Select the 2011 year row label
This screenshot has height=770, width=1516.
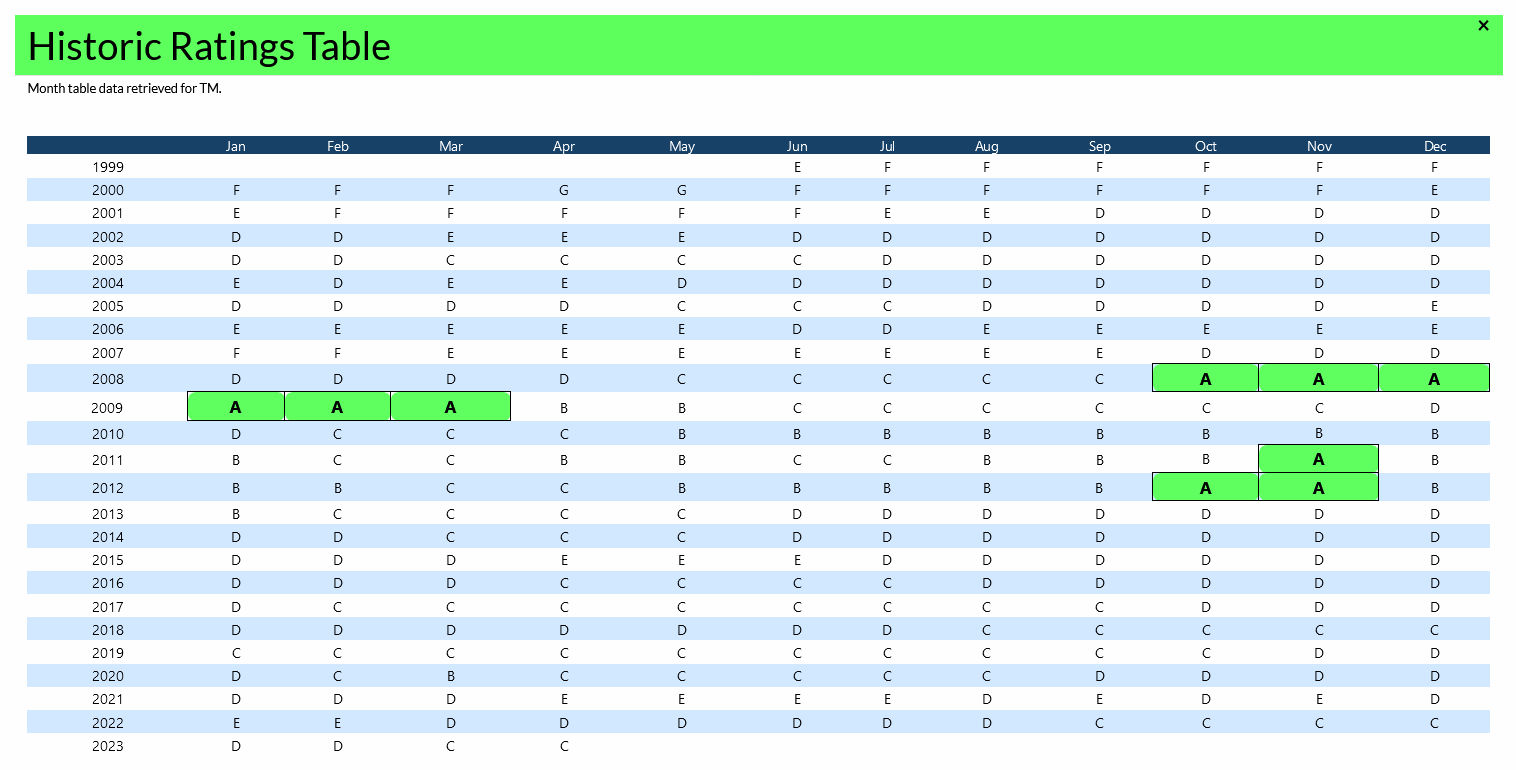click(x=108, y=461)
